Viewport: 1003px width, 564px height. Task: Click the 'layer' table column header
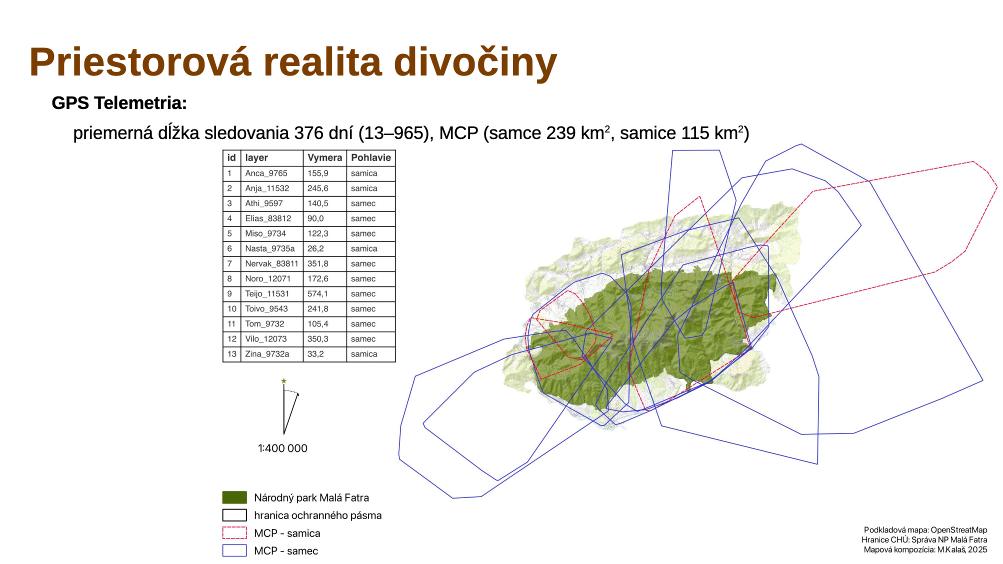click(x=272, y=158)
